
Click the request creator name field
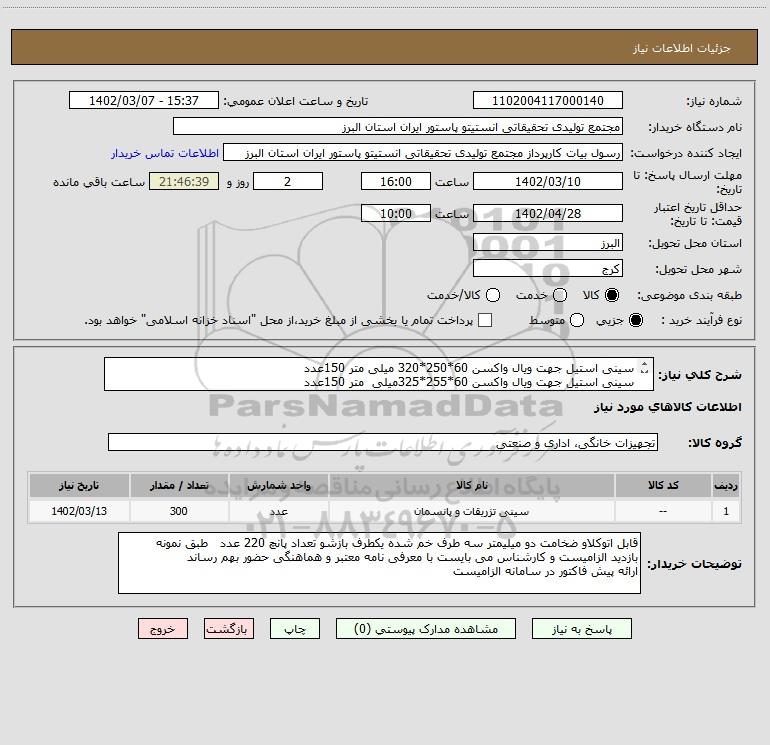pos(423,153)
